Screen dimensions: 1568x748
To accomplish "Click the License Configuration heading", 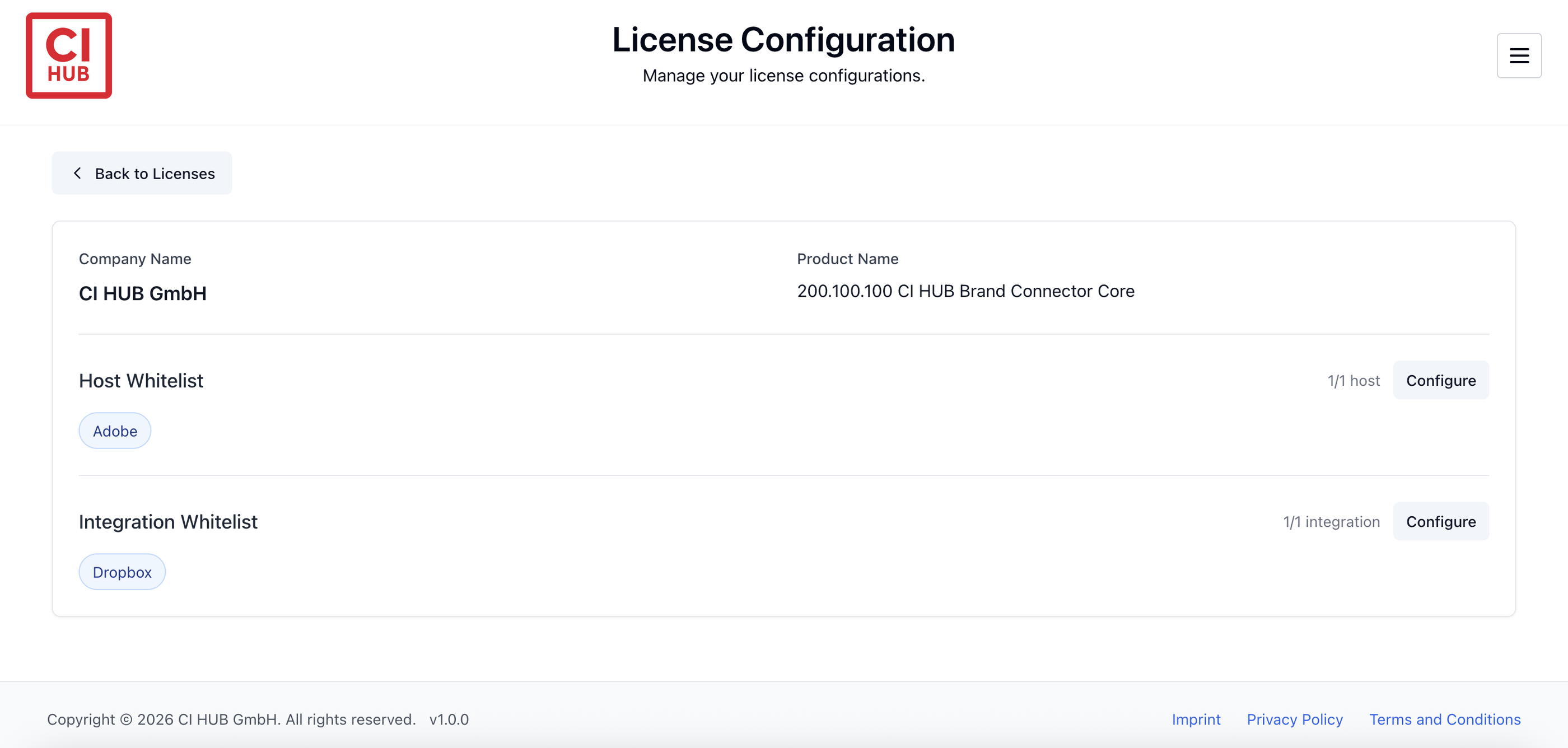I will (x=783, y=40).
